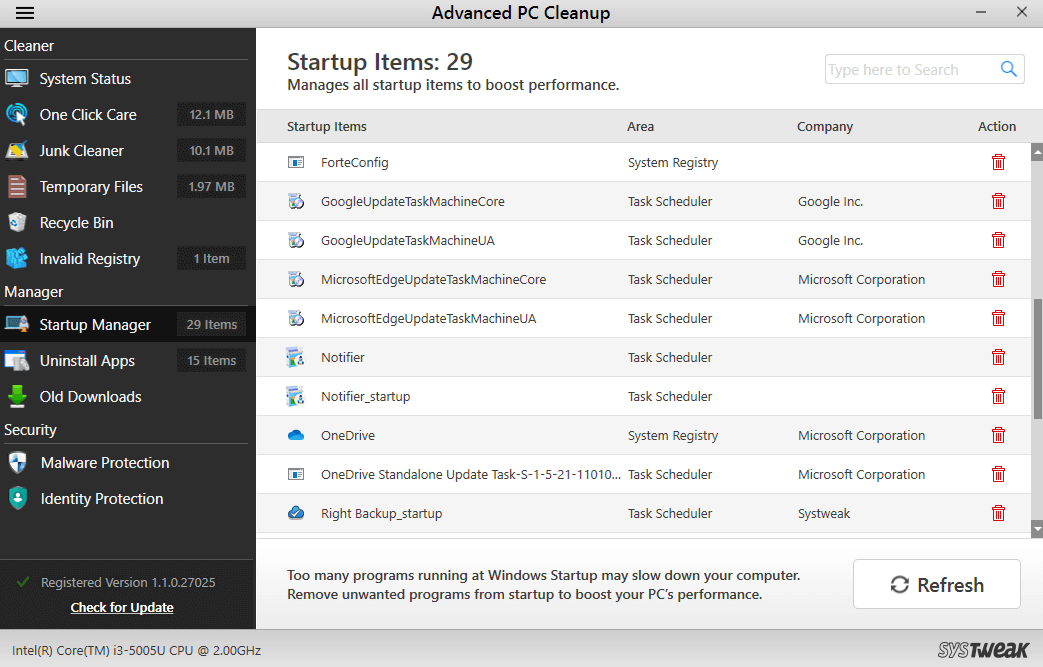The image size is (1043, 667).
Task: Open the Check for Update link
Action: (121, 607)
